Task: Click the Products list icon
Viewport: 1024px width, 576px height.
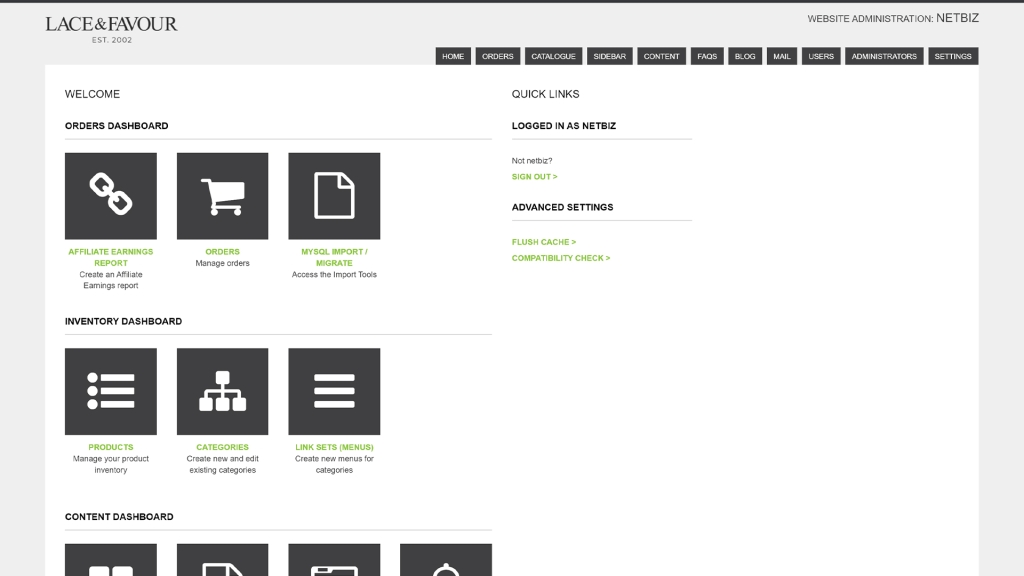Action: (111, 391)
